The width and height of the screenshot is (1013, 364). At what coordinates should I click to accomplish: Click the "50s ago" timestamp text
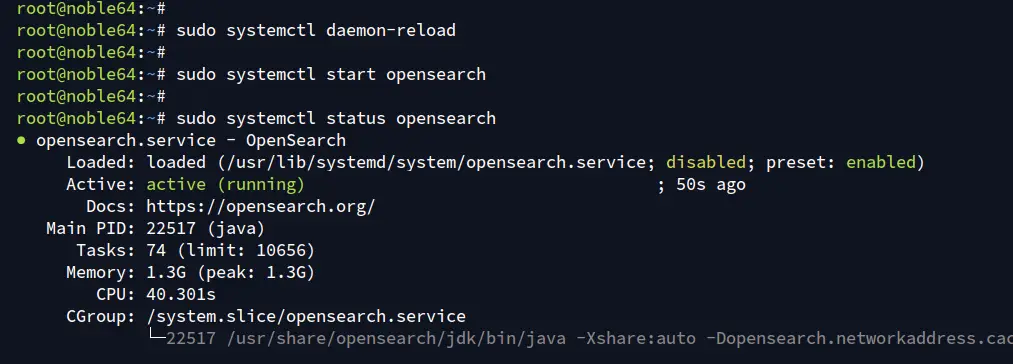711,185
